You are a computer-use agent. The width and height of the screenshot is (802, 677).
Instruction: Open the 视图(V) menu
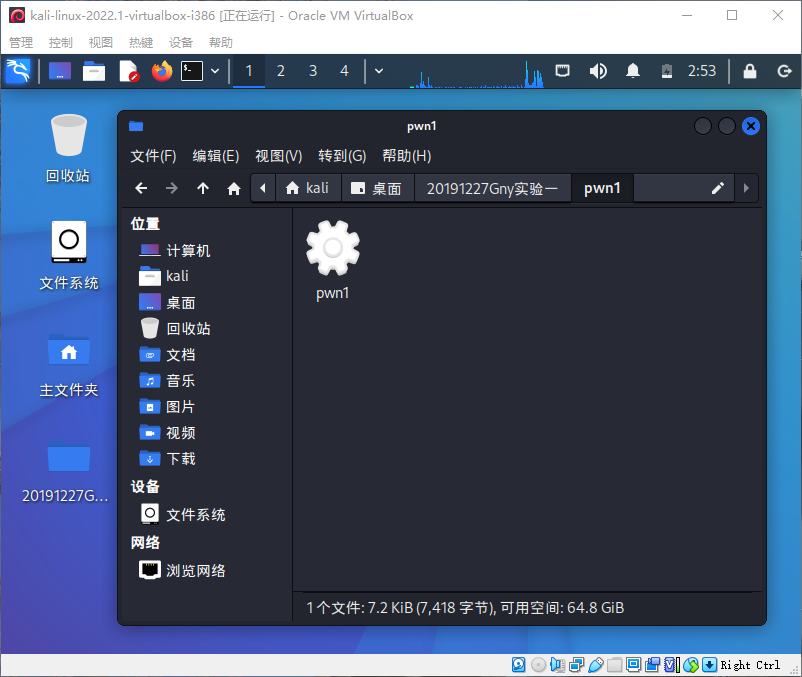click(279, 155)
